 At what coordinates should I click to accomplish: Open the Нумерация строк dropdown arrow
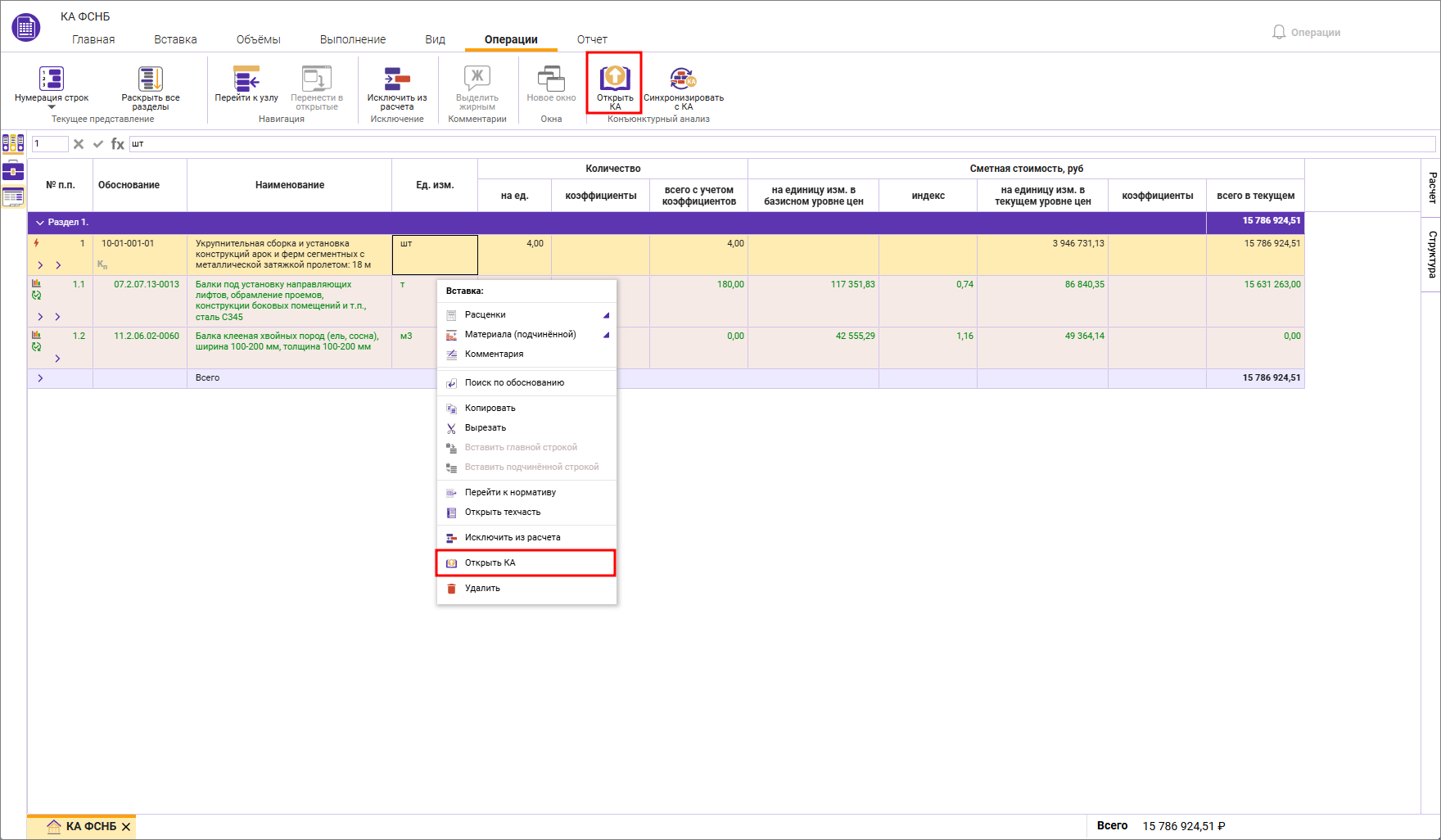[52, 107]
